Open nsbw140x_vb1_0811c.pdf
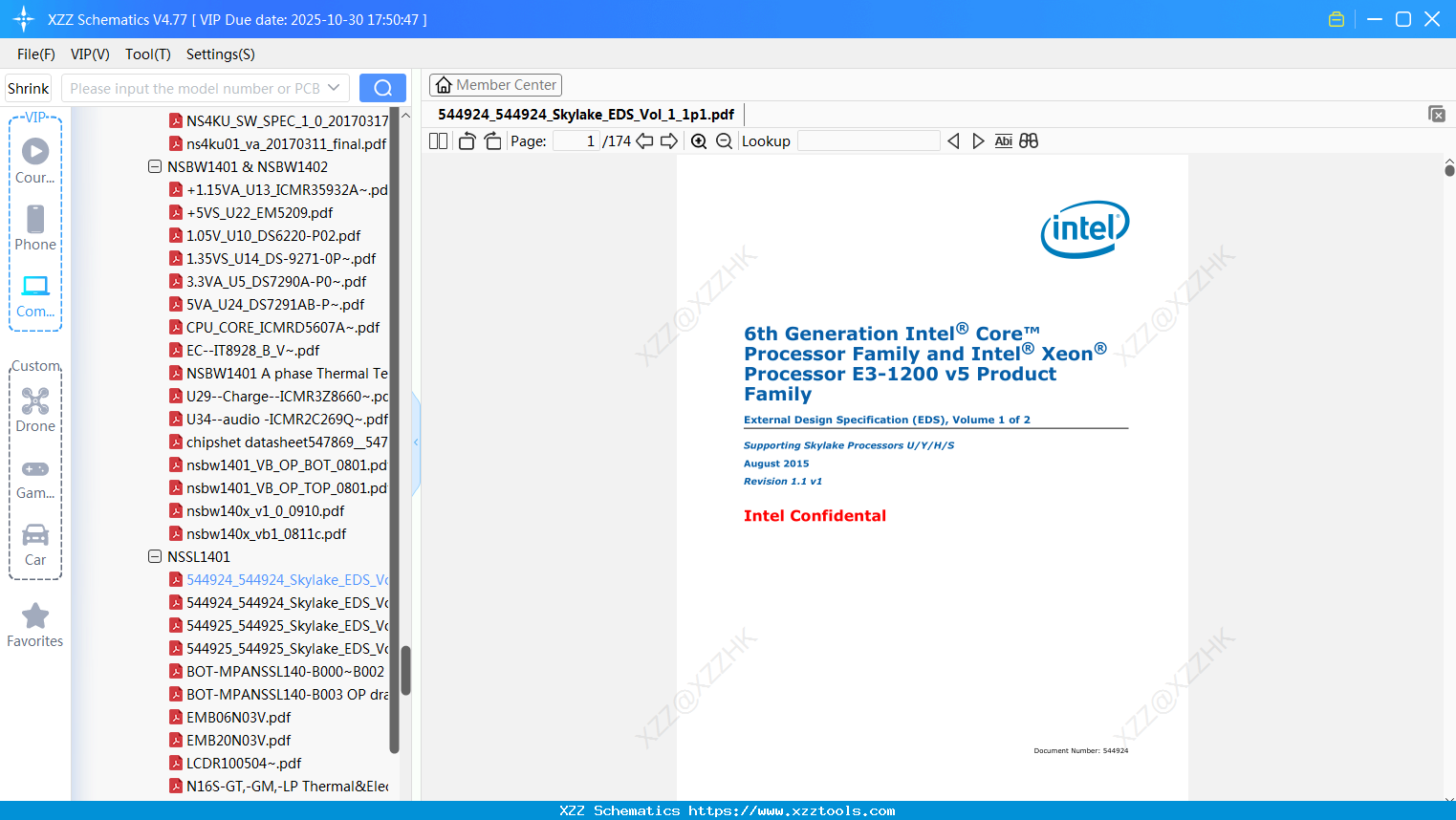Screen dimensions: 1456x820 coord(258,533)
